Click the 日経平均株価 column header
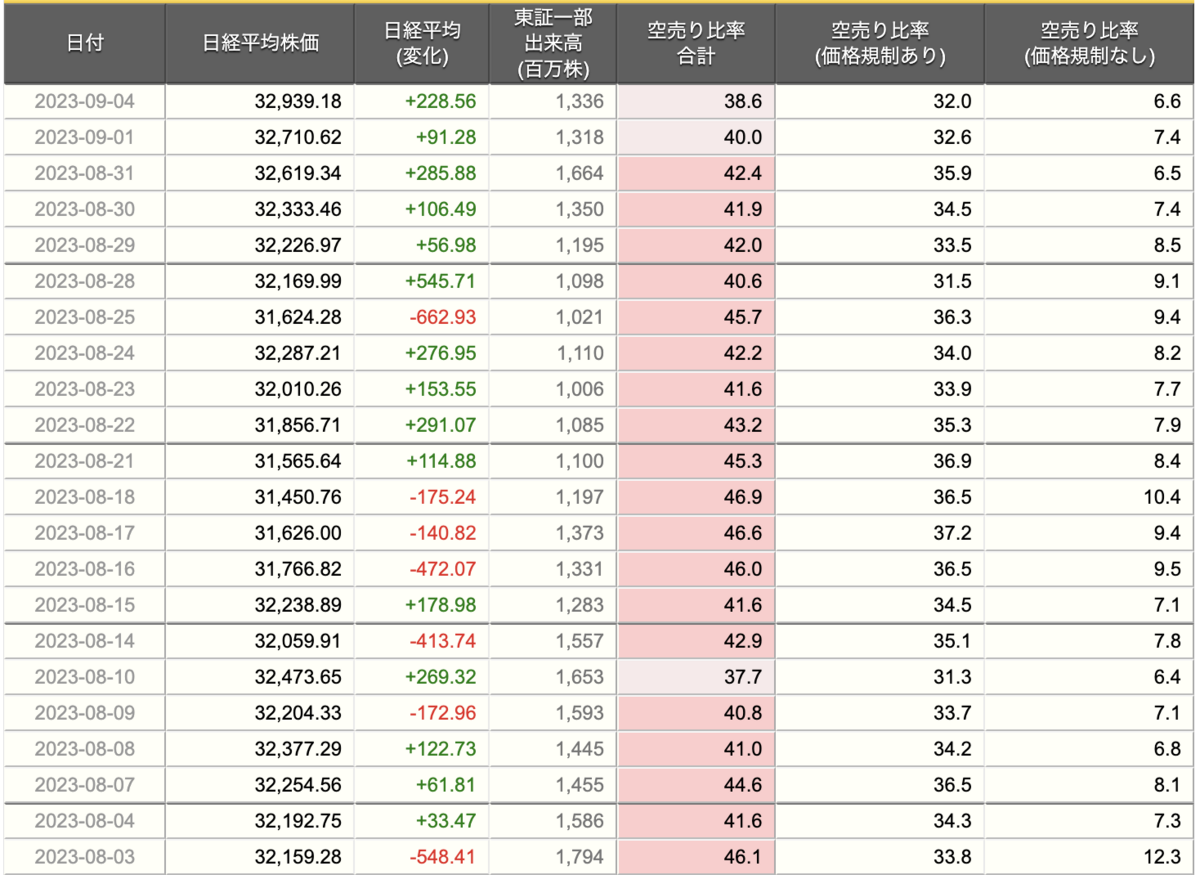Viewport: 1200px width, 875px height. 260,44
